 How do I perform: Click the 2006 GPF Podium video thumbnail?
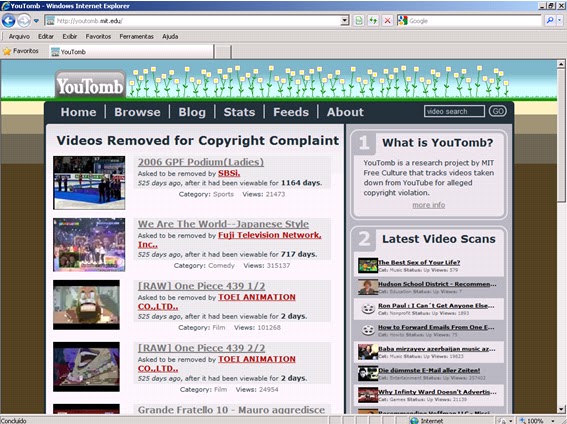point(89,183)
